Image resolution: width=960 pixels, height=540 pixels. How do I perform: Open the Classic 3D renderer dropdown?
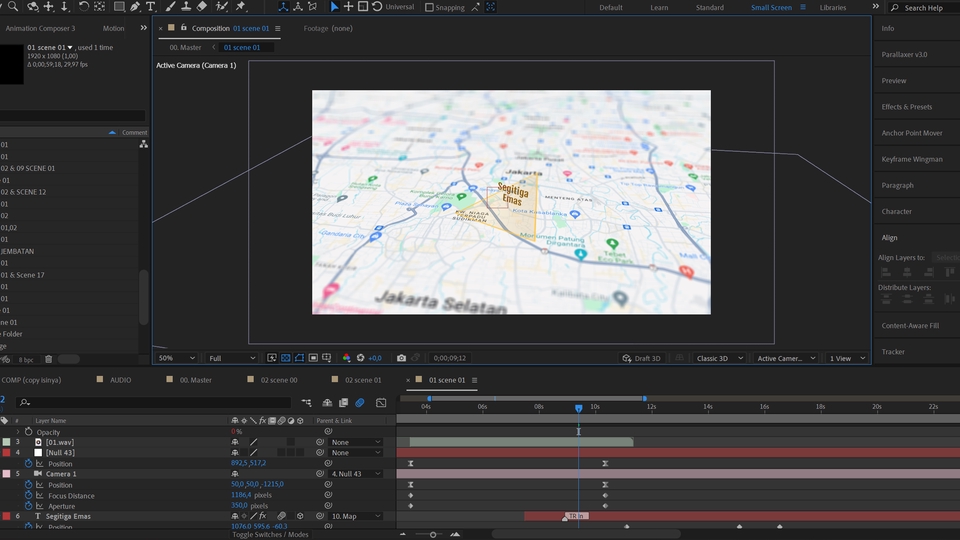point(719,358)
